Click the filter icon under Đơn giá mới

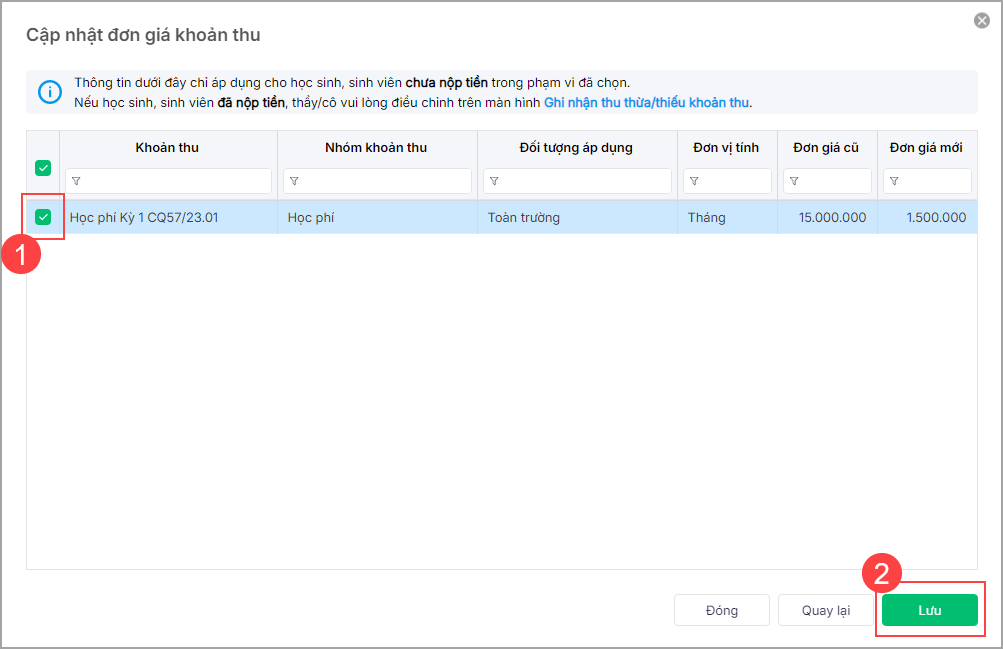895,181
